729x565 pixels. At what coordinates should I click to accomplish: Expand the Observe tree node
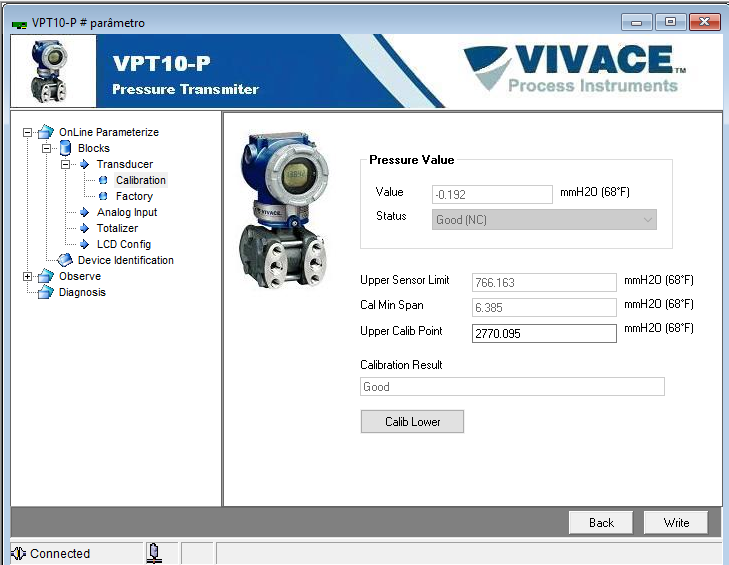coord(27,277)
